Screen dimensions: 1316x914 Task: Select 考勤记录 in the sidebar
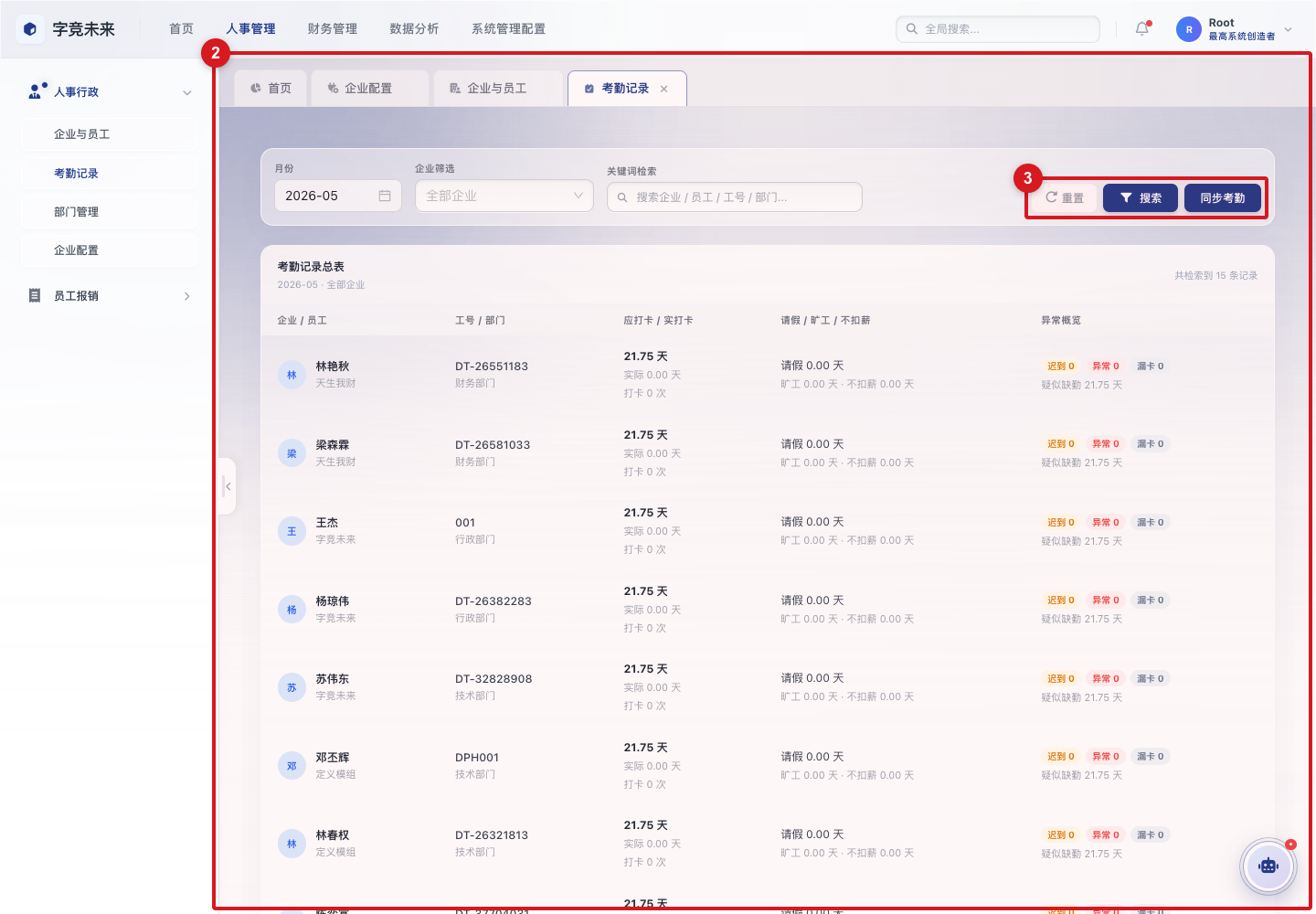click(108, 174)
